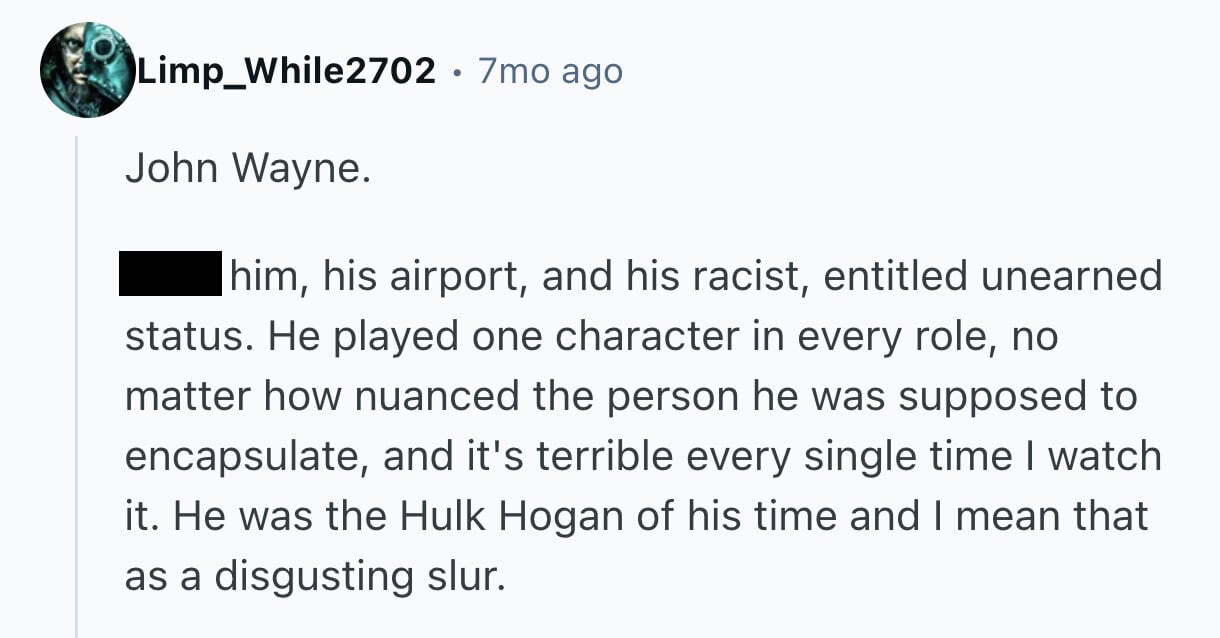Click the Limp_While2702 user avatar

pos(87,70)
